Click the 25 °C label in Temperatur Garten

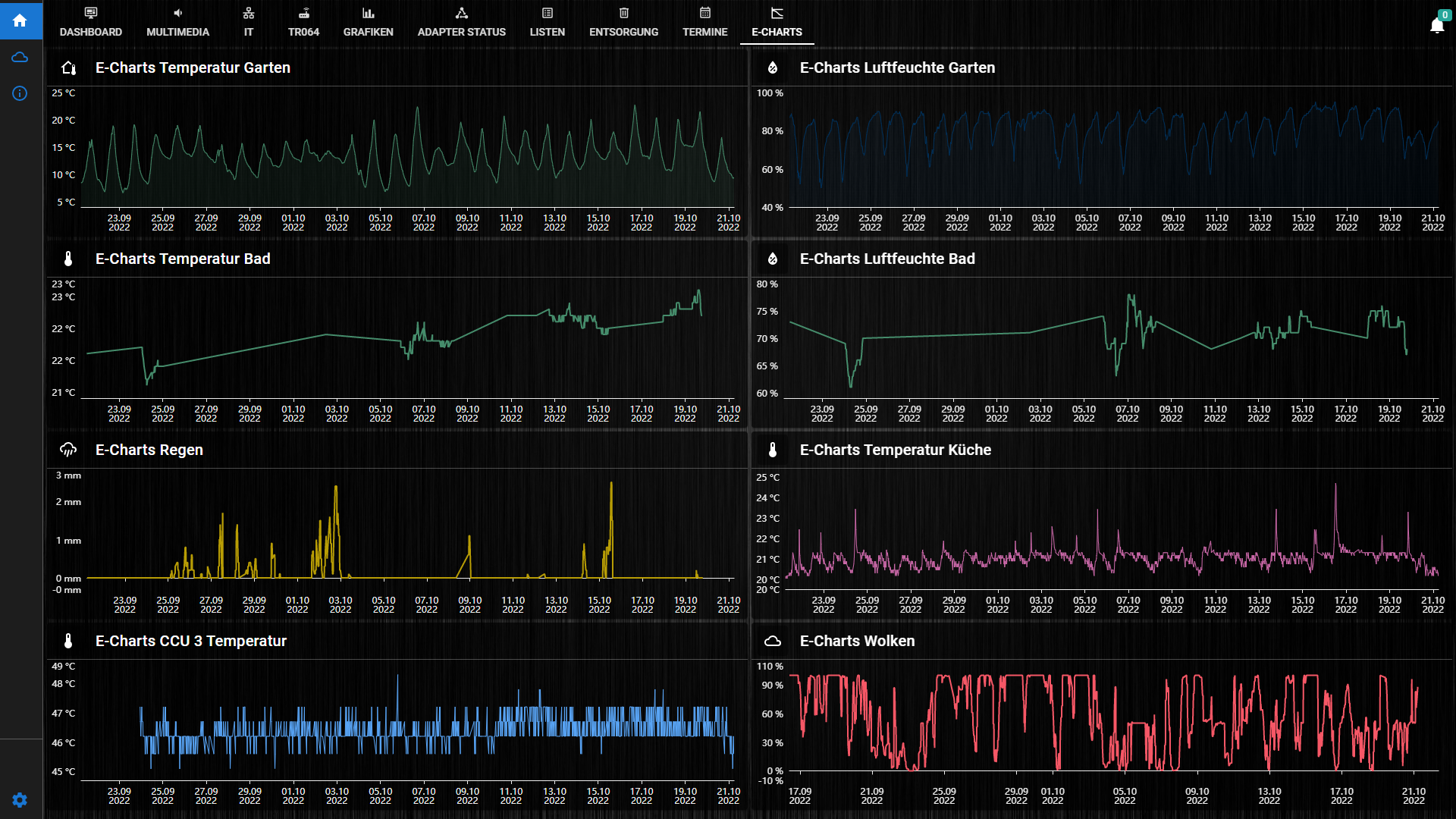pos(64,93)
